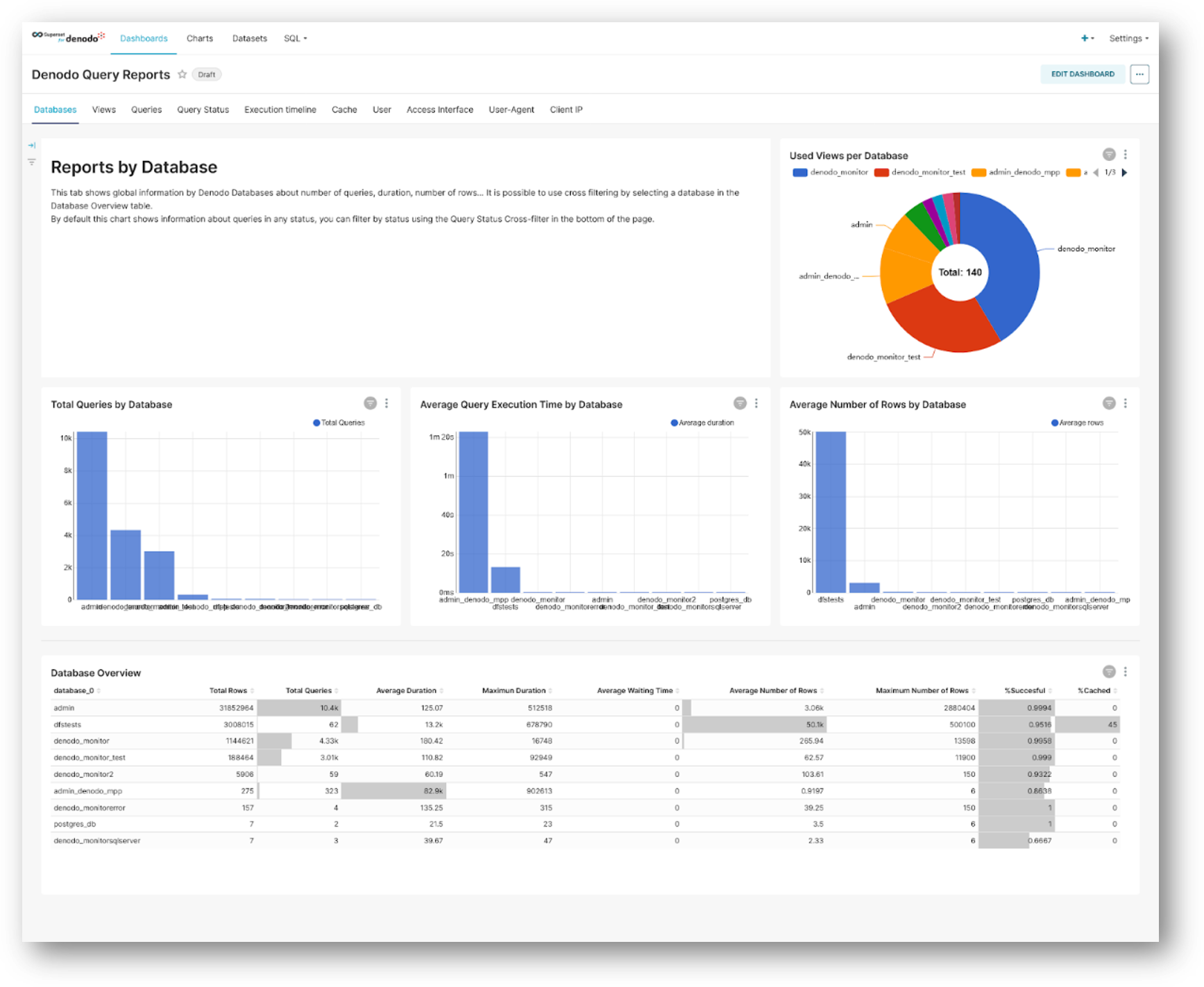The image size is (1204, 987).
Task: Star the Denodo Query Reports dashboard
Action: 182,74
